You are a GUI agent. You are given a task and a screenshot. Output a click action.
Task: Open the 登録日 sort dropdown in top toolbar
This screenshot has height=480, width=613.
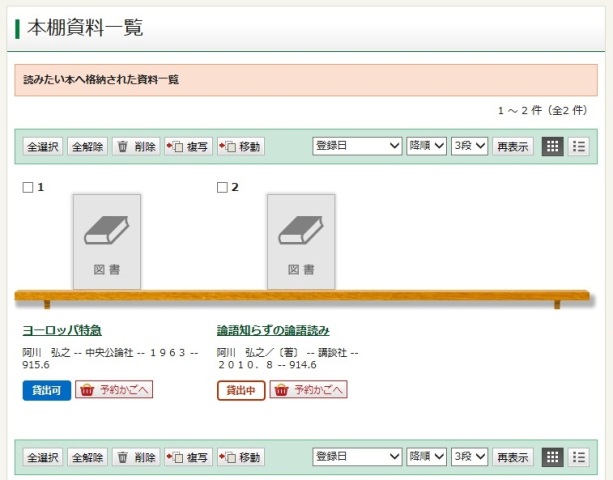[x=357, y=146]
